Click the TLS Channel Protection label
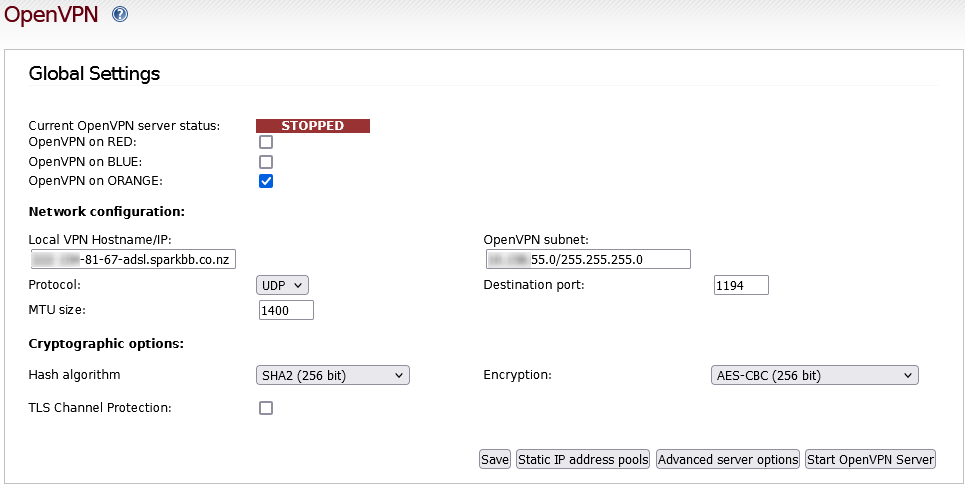 coord(100,407)
